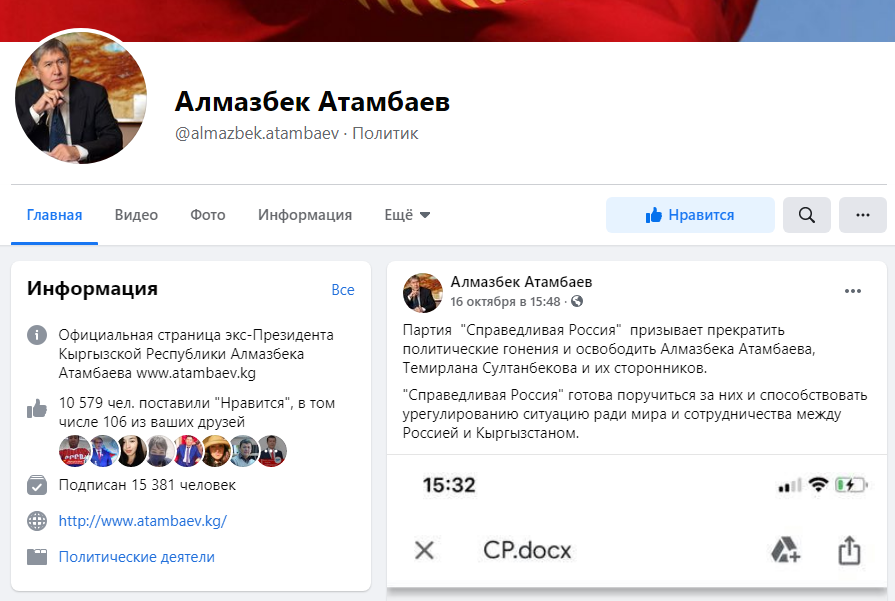Select the Главная tab
Viewport: 895px width, 601px height.
[54, 215]
